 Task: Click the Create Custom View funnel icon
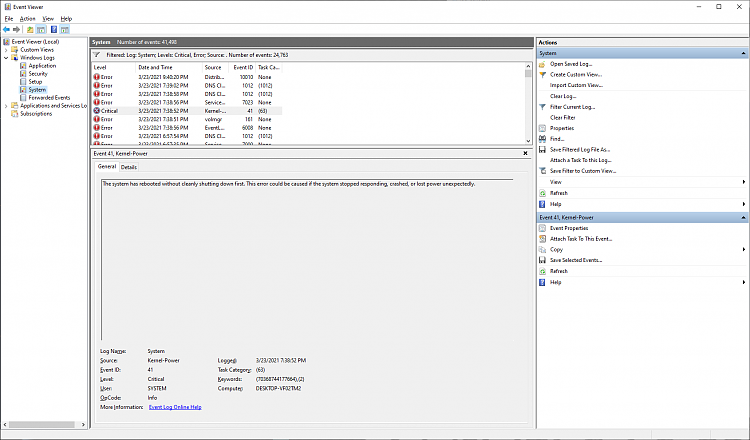pyautogui.click(x=542, y=75)
